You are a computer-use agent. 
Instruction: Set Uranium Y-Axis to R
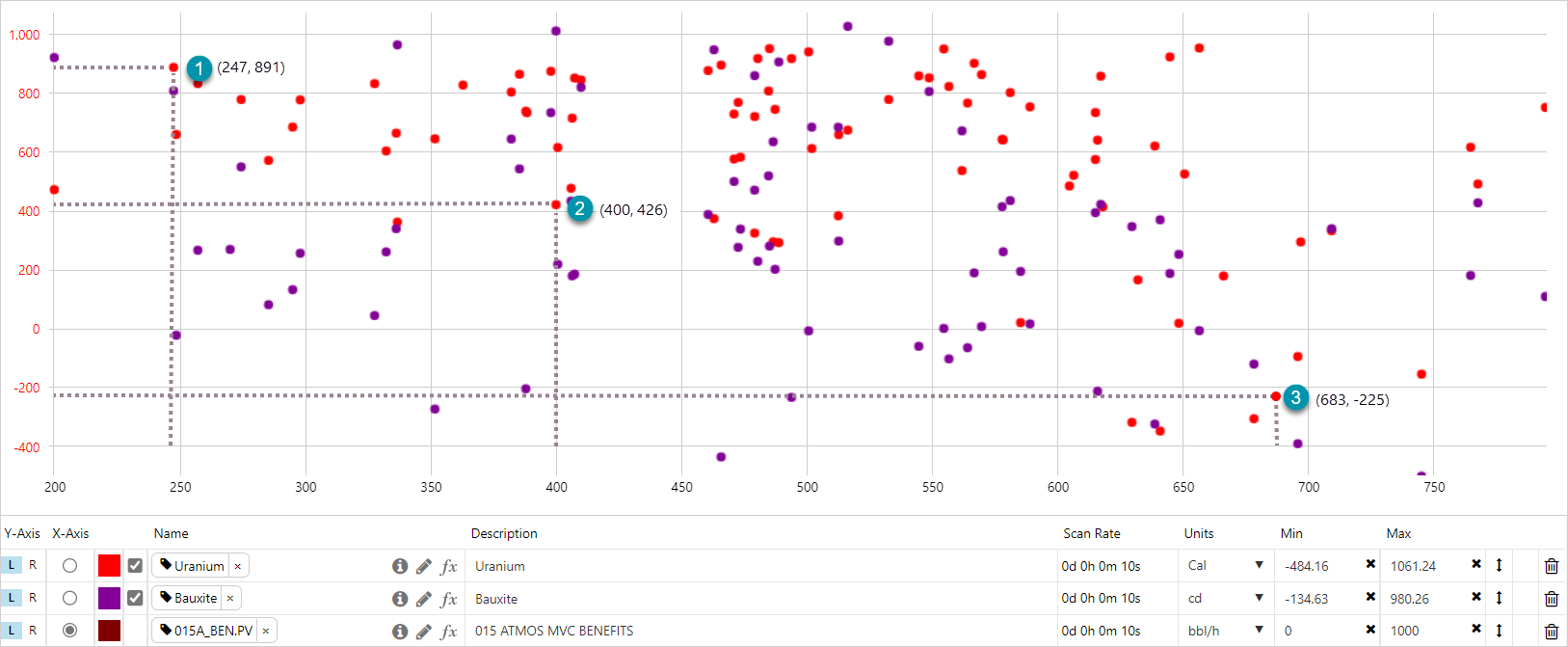coord(33,565)
